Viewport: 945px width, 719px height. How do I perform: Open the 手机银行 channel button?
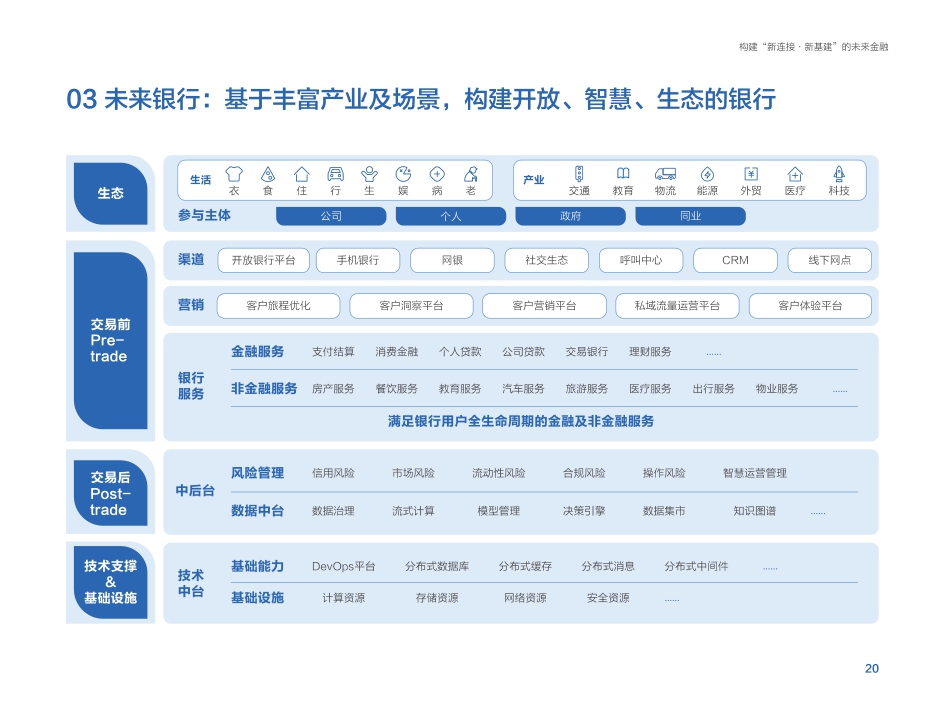point(358,260)
